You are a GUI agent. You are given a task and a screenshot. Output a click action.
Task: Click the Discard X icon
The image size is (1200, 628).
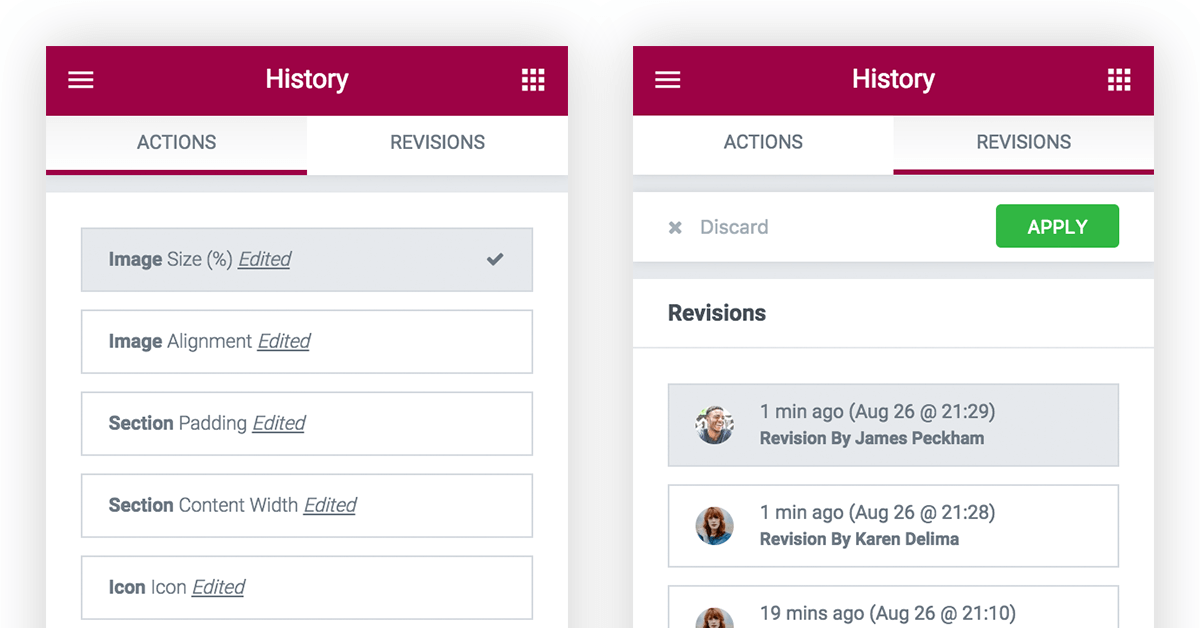[x=675, y=228]
